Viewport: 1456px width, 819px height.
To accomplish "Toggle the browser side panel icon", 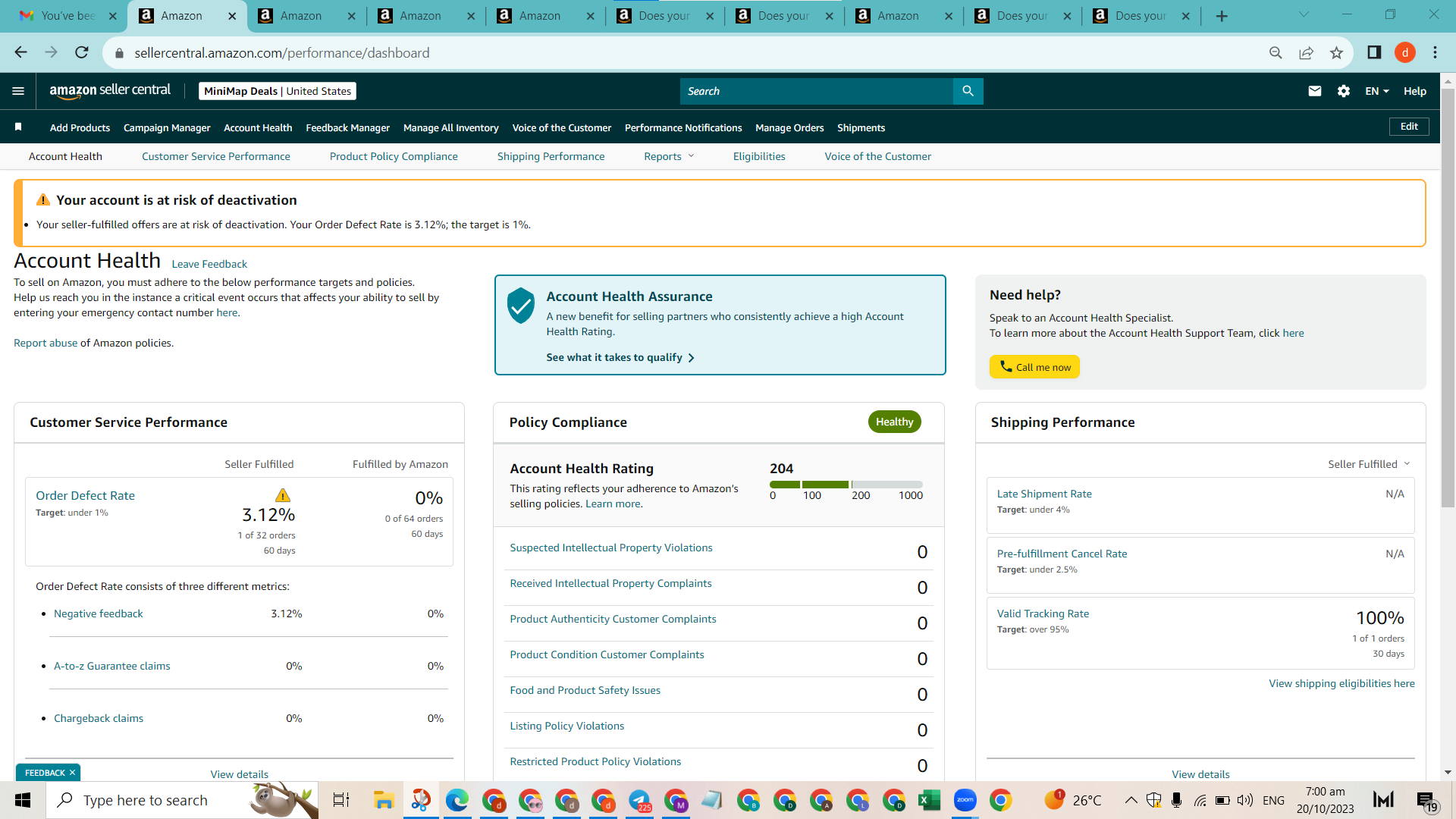I will point(1374,52).
